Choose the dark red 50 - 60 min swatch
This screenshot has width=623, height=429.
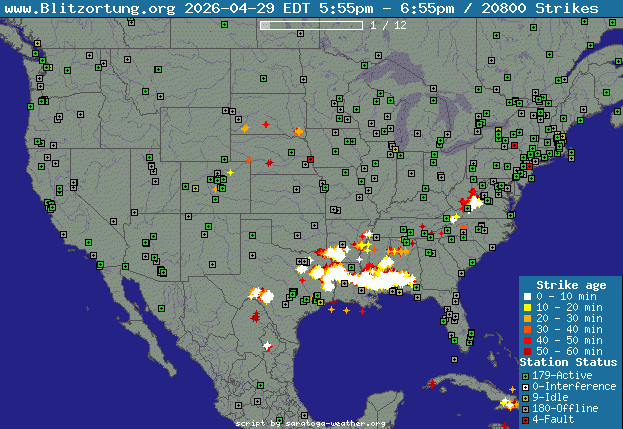point(527,352)
